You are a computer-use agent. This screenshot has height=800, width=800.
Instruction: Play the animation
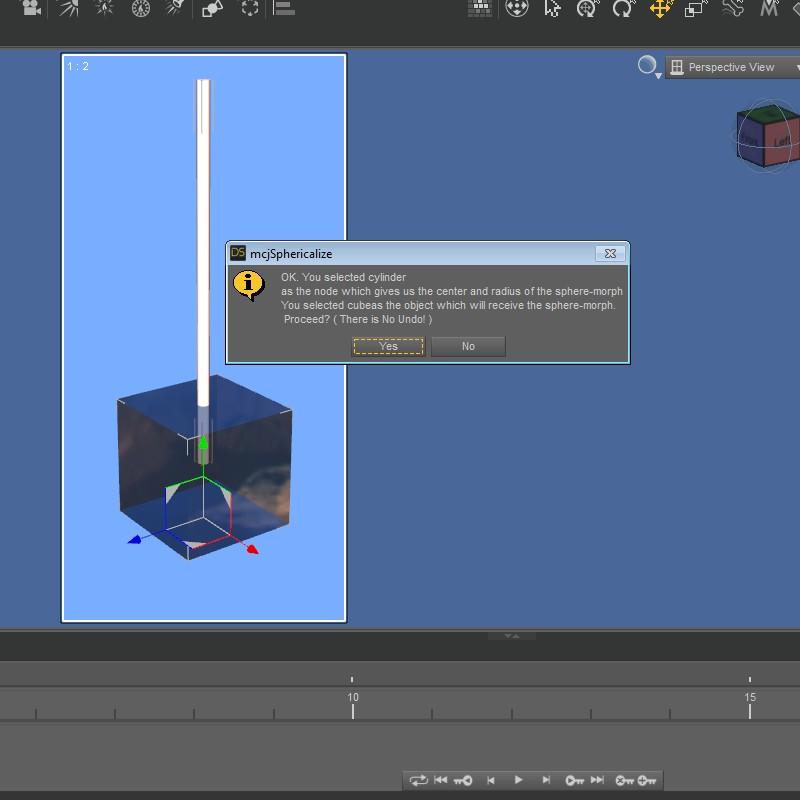pos(518,780)
